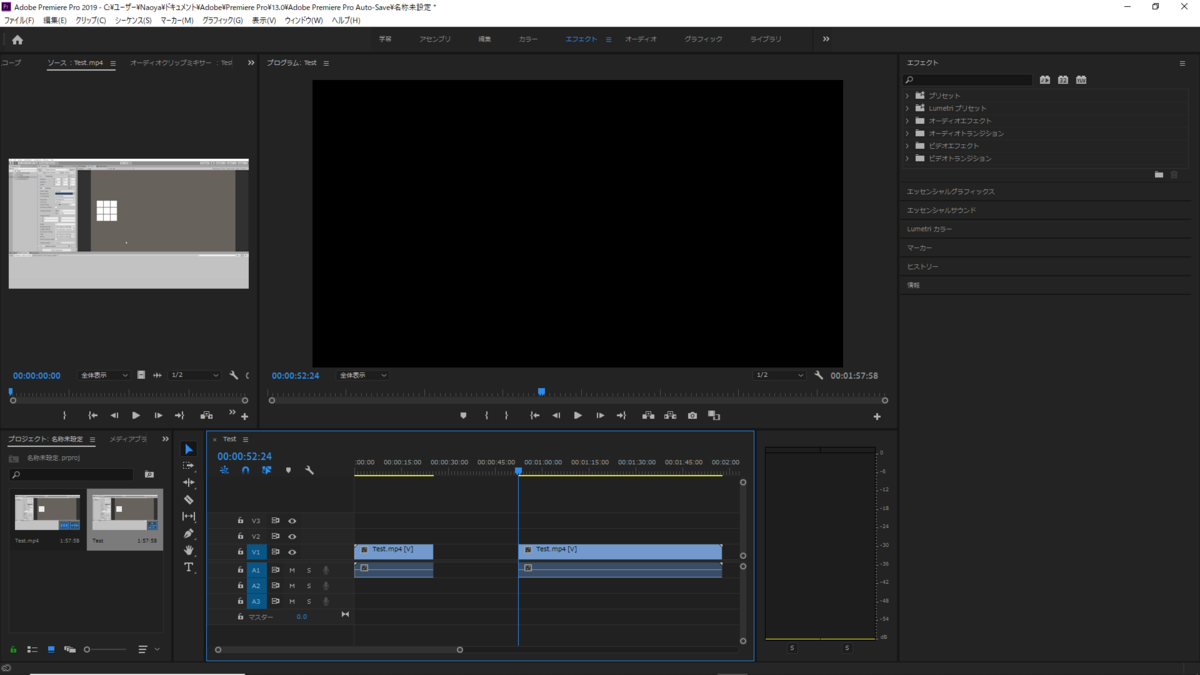This screenshot has height=675, width=1200.
Task: Open メディアブラウザ tab in Project panel
Action: point(128,439)
